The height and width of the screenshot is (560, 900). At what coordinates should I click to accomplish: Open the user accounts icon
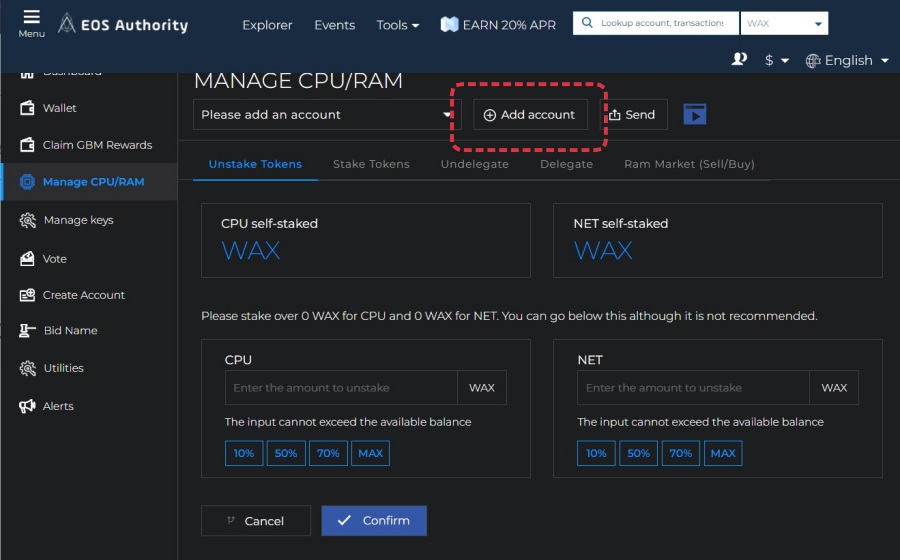(739, 60)
